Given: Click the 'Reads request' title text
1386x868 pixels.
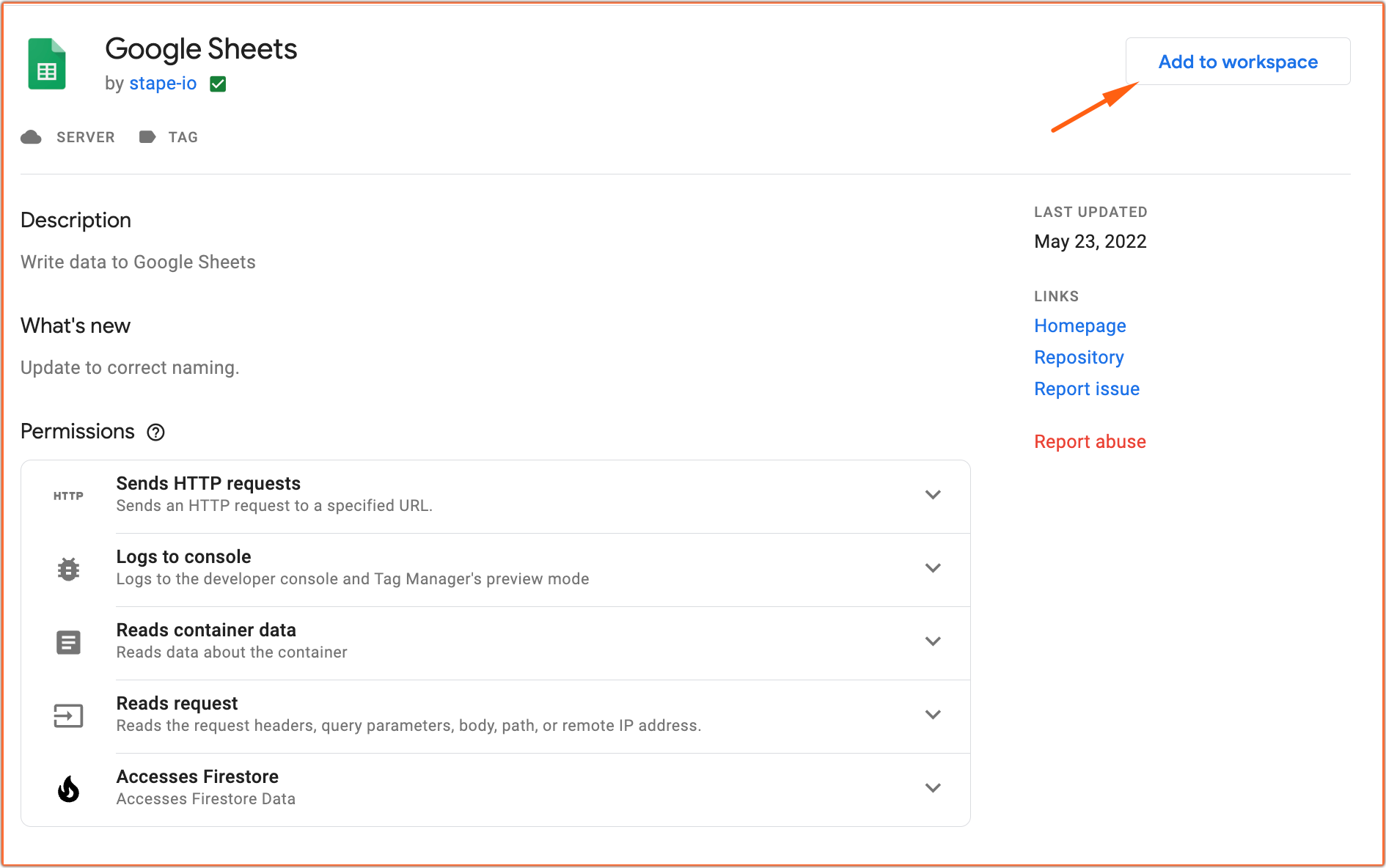Looking at the screenshot, I should click(177, 704).
